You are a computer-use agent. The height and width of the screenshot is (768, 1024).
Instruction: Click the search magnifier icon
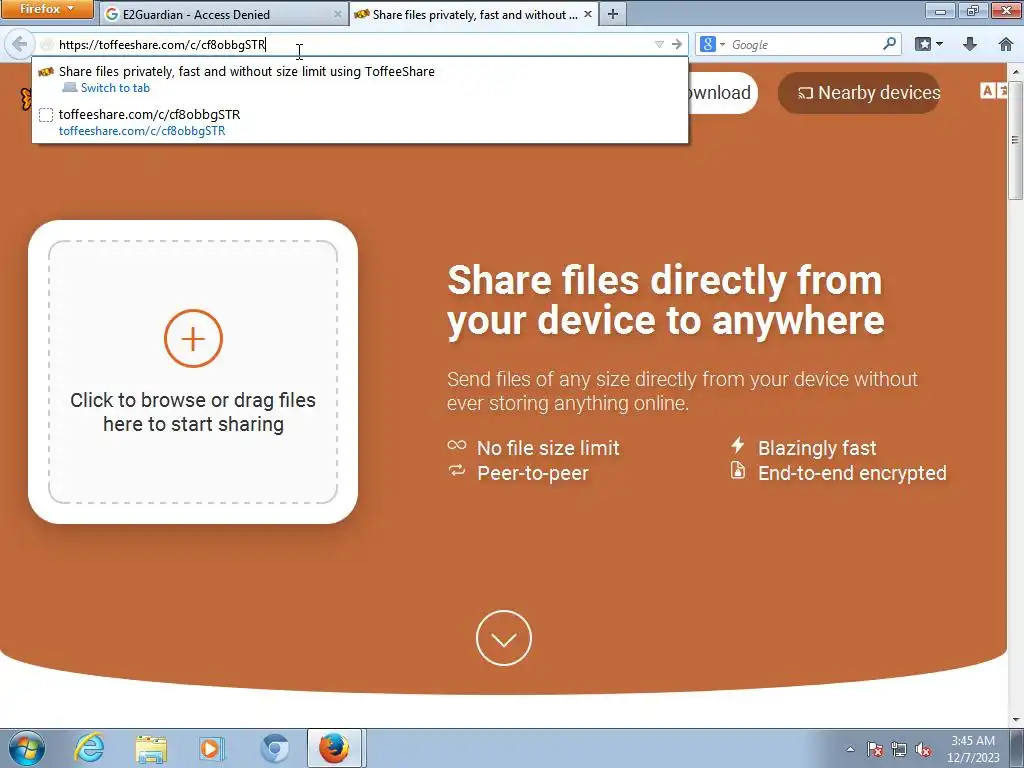click(889, 44)
